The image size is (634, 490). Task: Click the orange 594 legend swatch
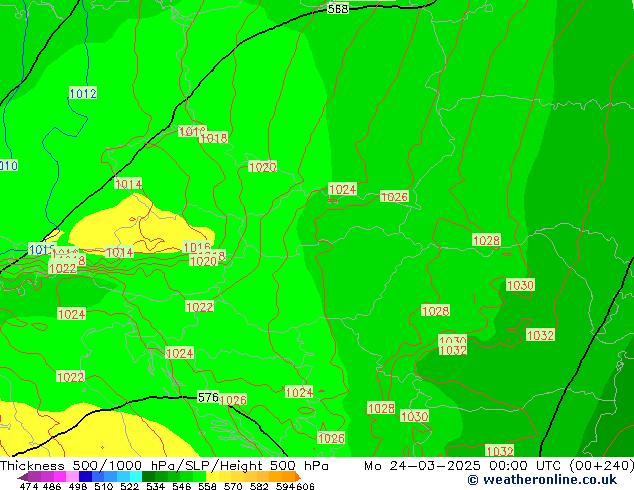click(x=288, y=476)
